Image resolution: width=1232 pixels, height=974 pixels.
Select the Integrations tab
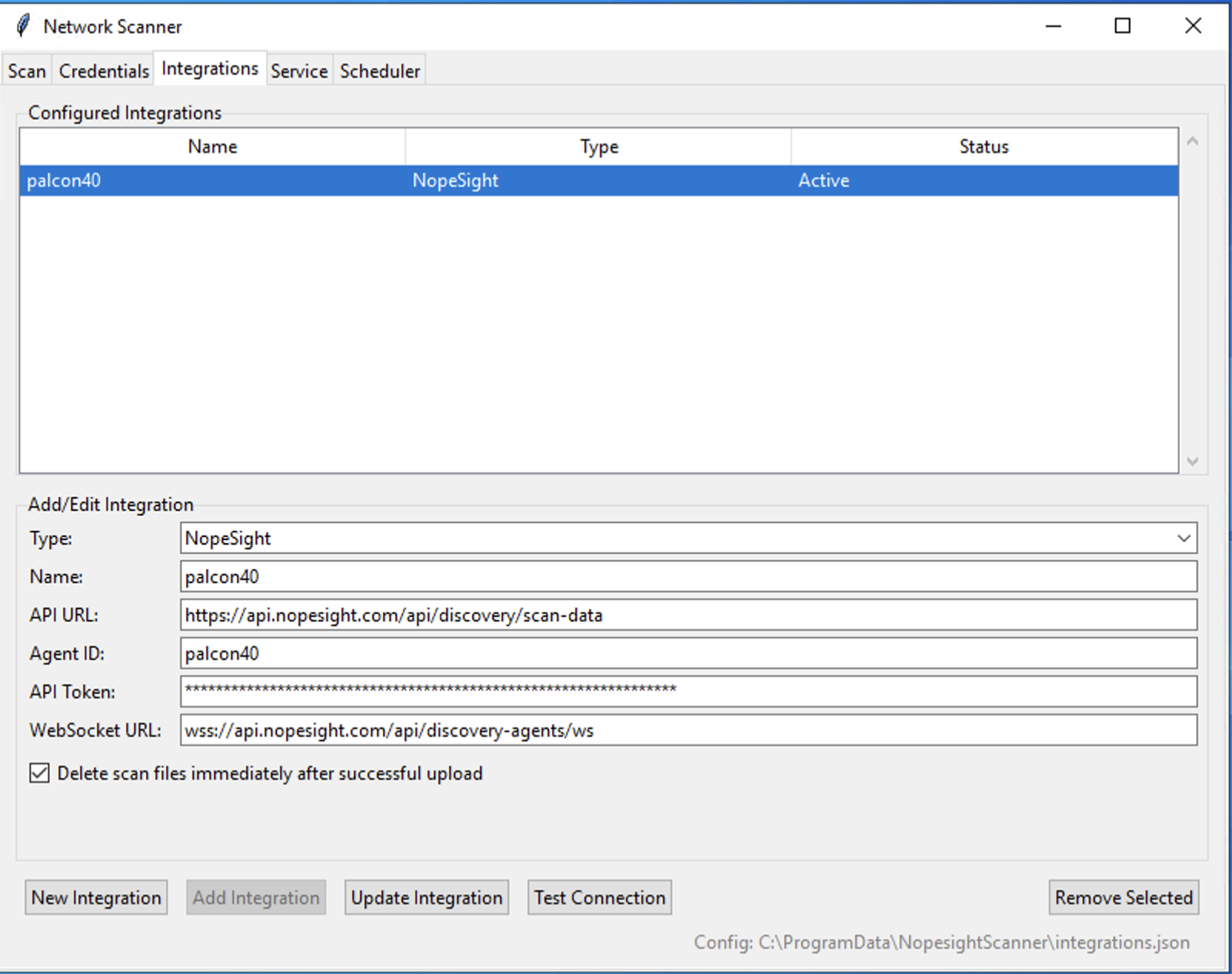click(209, 68)
